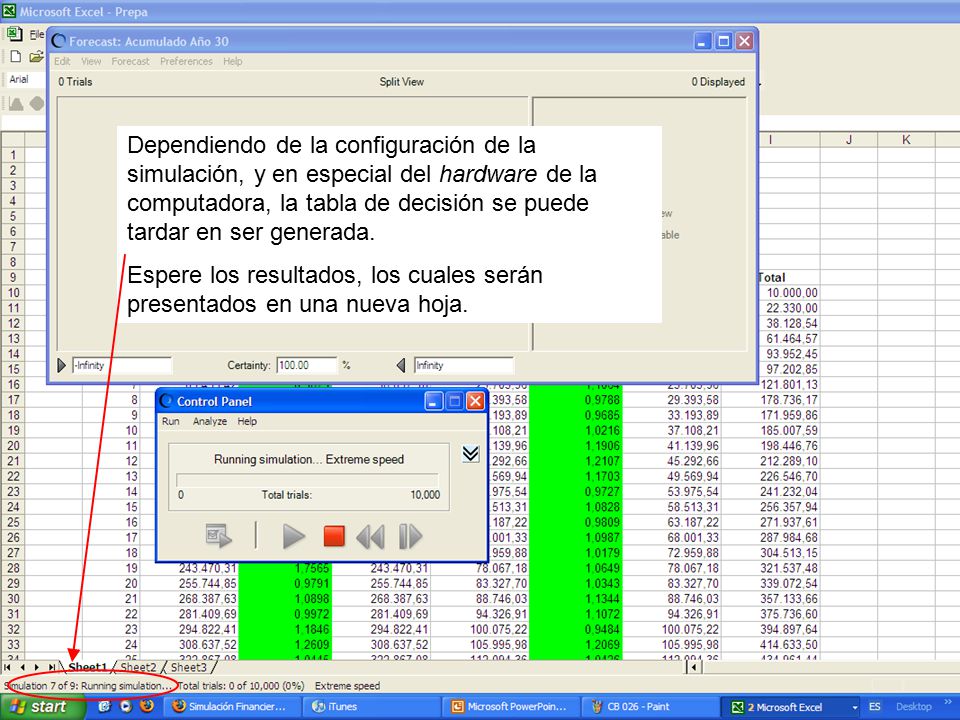This screenshot has height=720, width=960.
Task: Click last sheet navigation arrow
Action: point(52,667)
